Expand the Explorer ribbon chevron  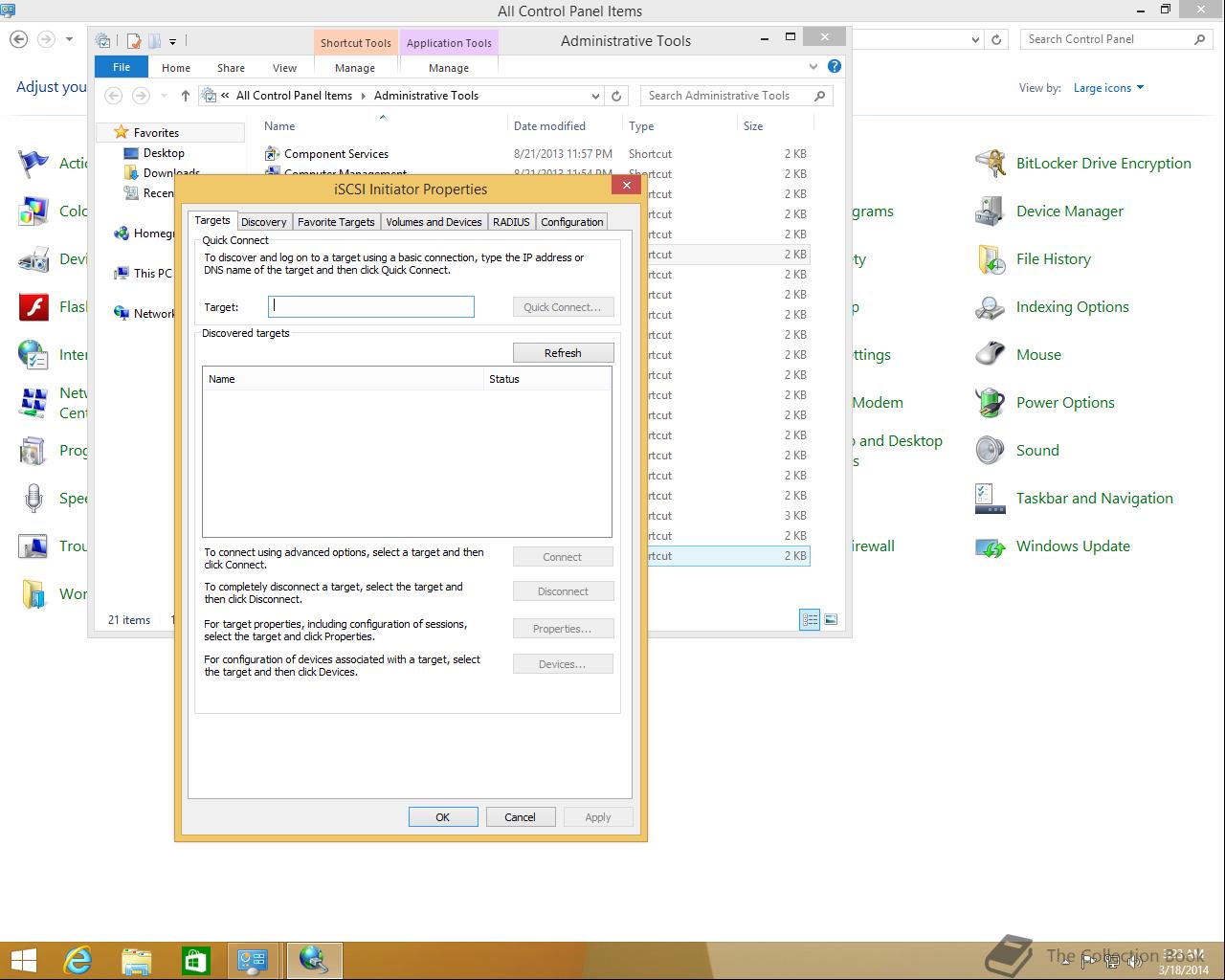click(x=813, y=66)
